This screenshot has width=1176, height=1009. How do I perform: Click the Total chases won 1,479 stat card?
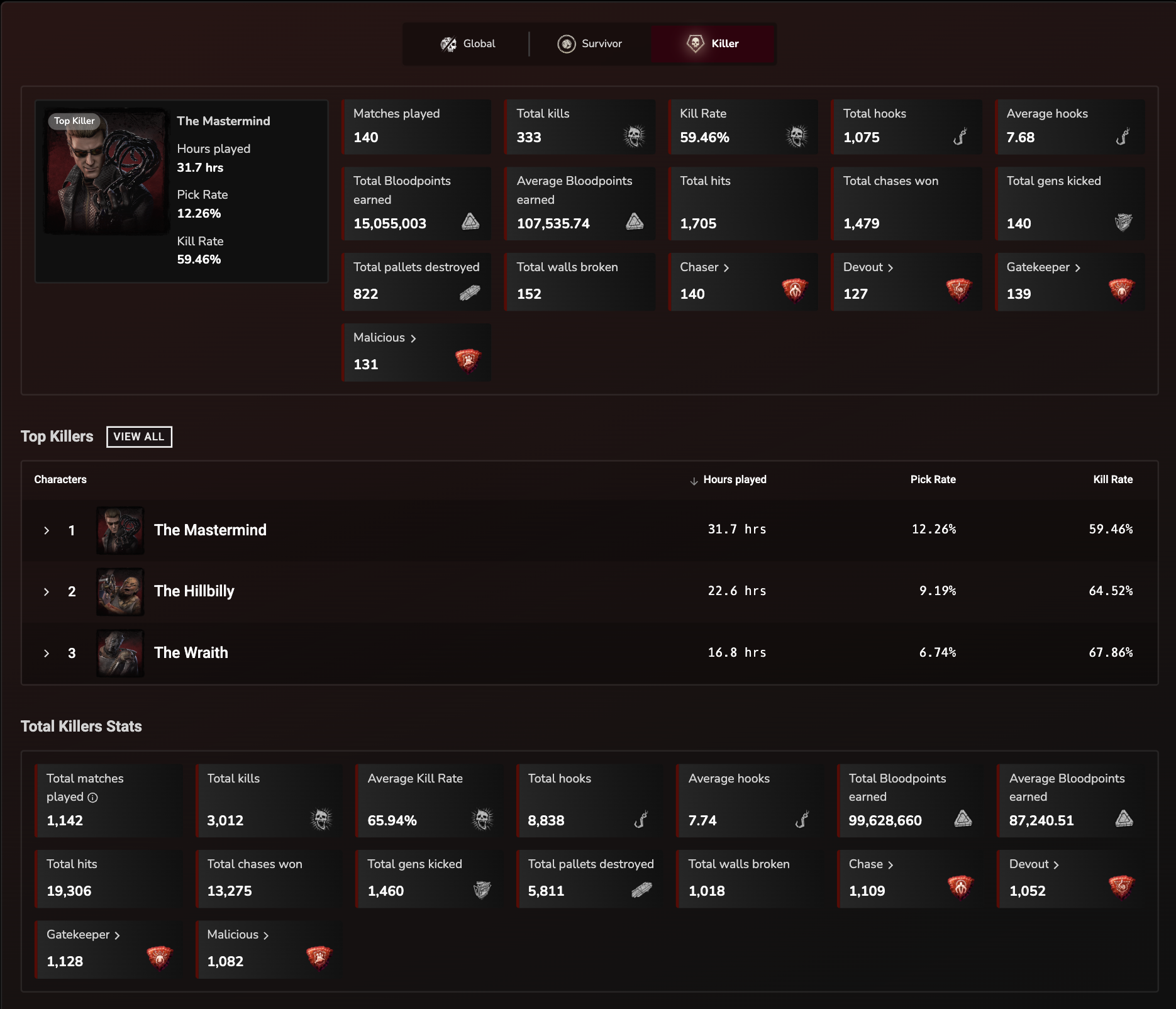[x=906, y=203]
